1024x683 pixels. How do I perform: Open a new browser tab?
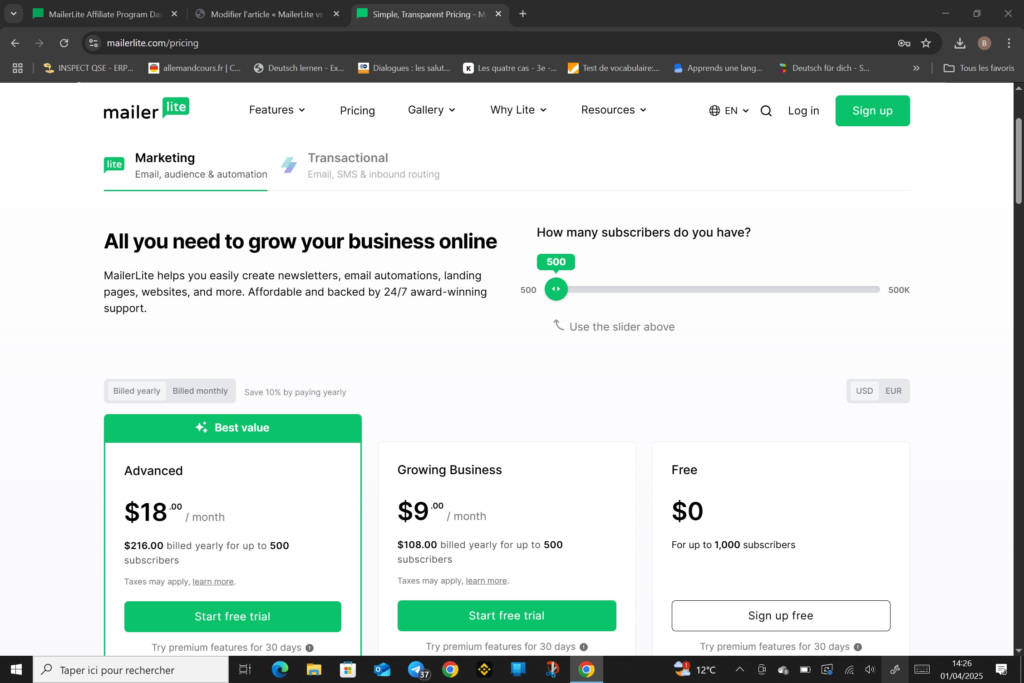point(522,14)
